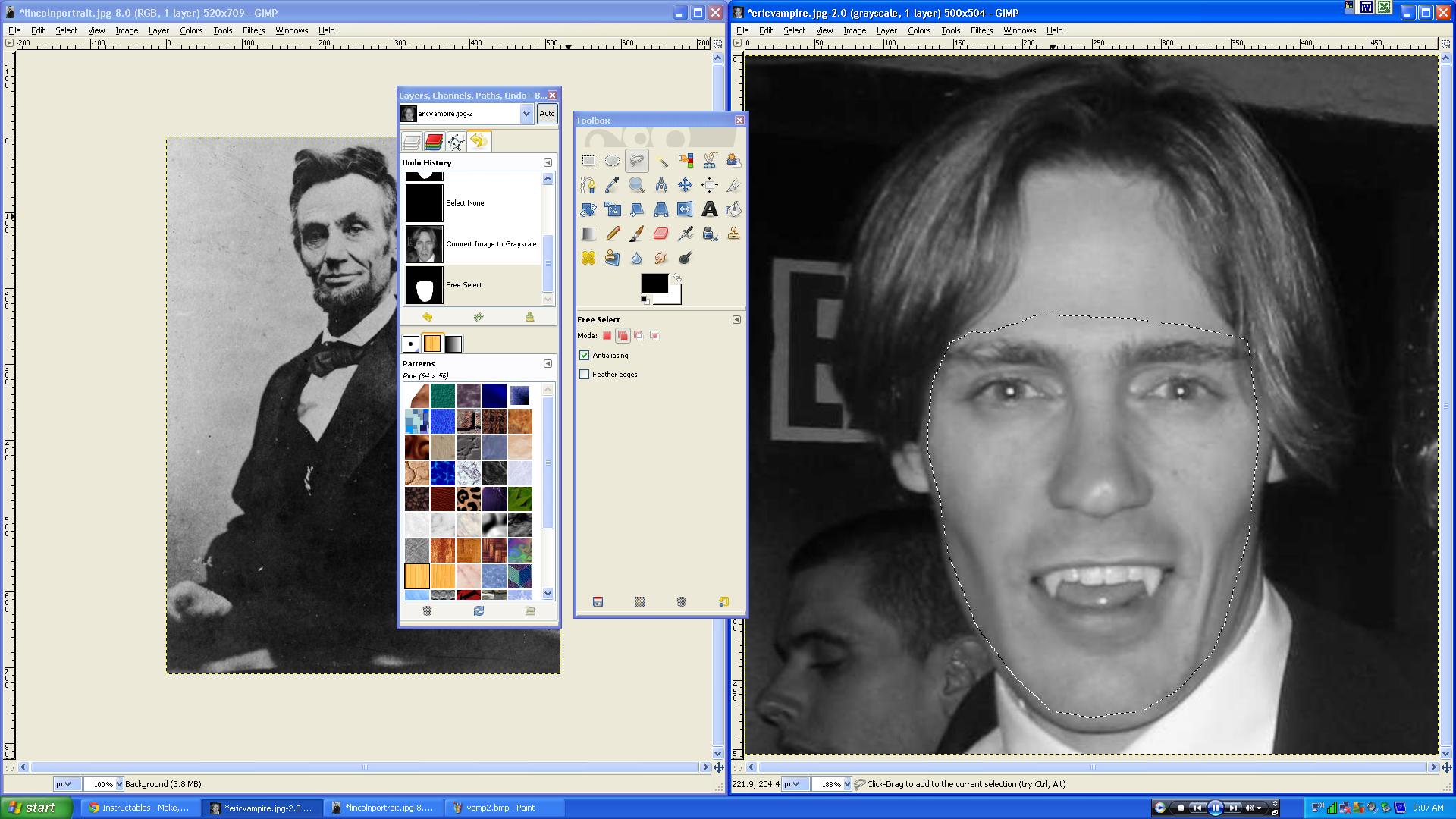
Task: Open Filters menu in lincolnportrait window
Action: click(253, 30)
